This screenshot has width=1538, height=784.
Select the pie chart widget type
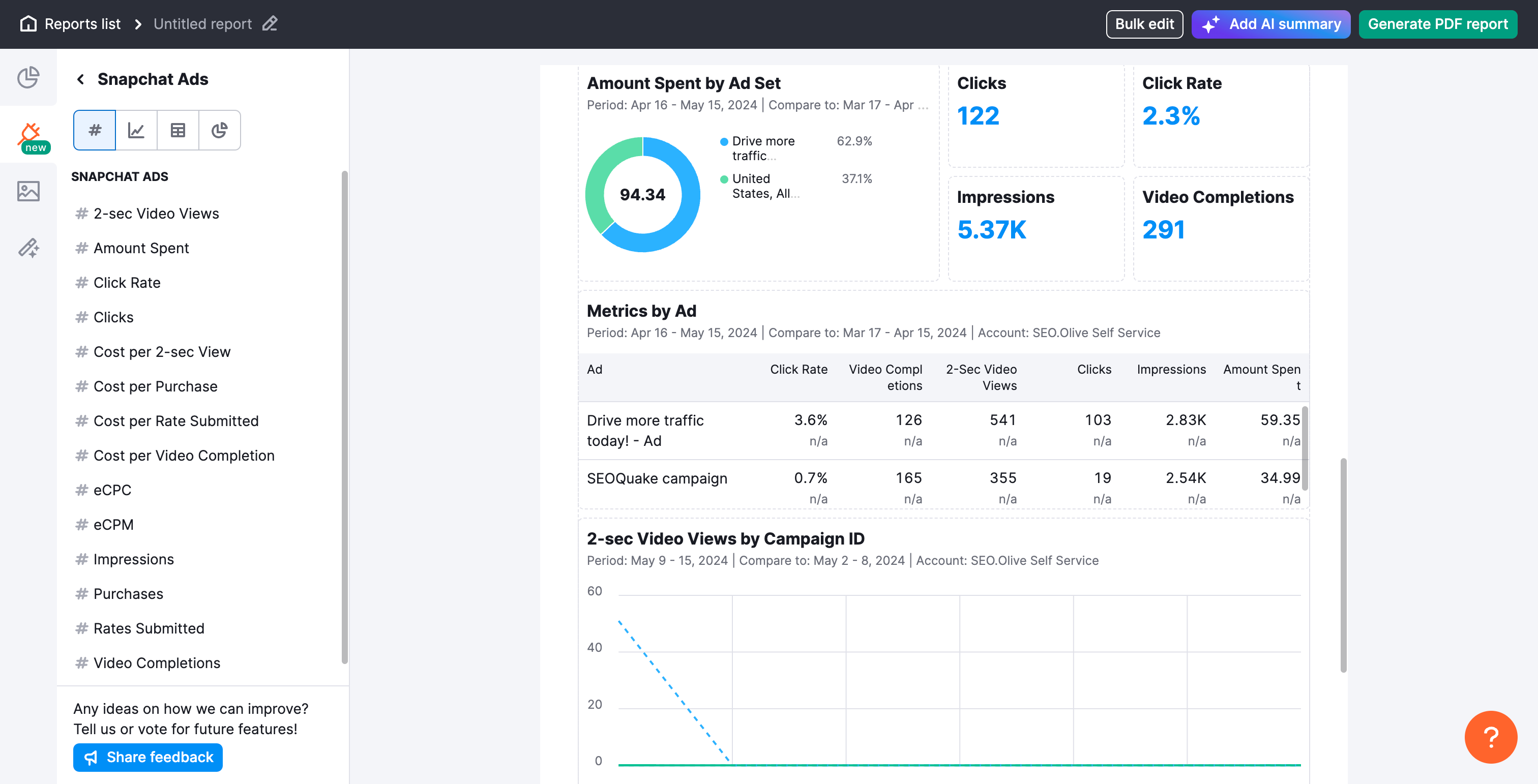click(219, 130)
